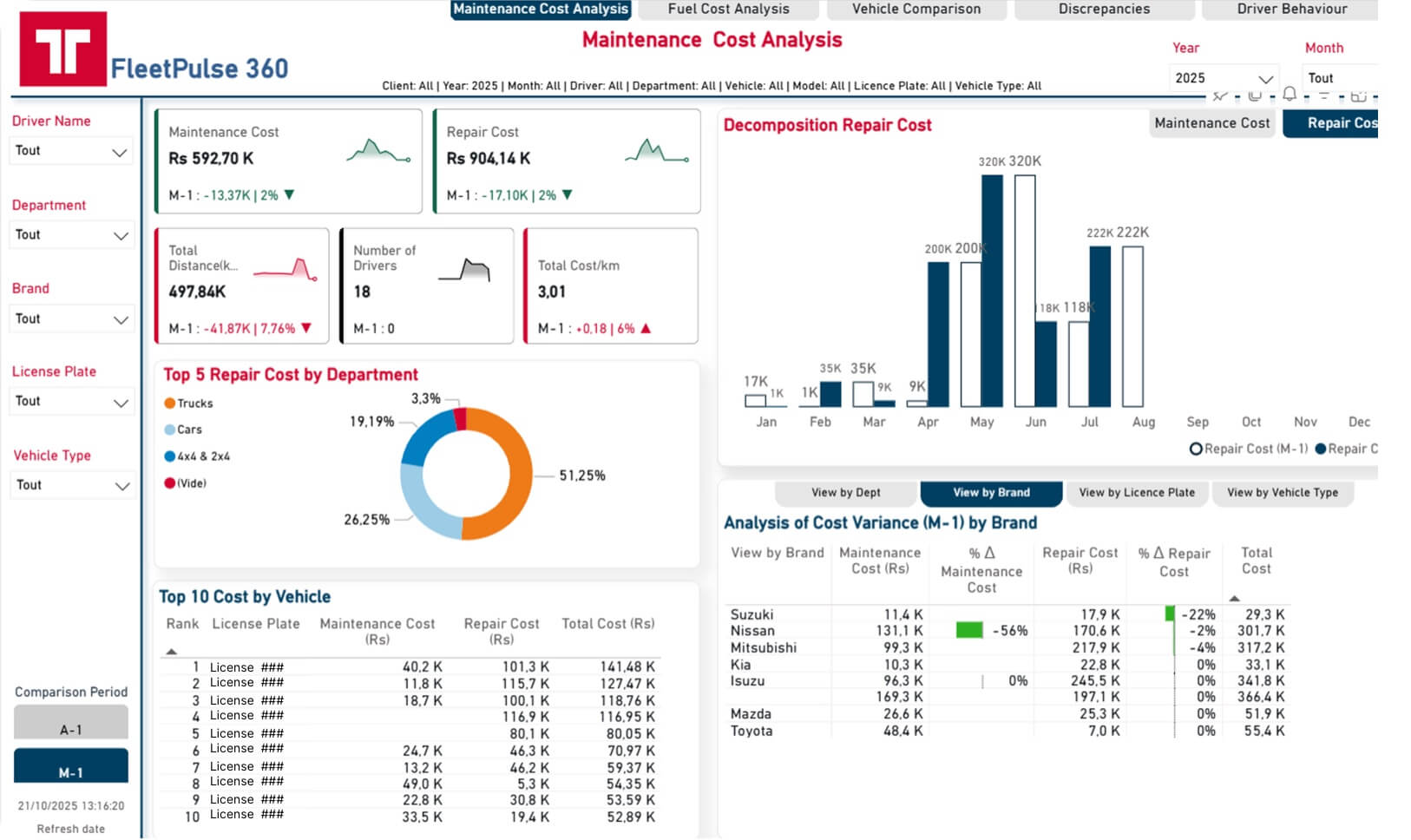Click the signature pen icon in the top toolbar
Image resolution: width=1411 pixels, height=840 pixels.
coord(1220,95)
